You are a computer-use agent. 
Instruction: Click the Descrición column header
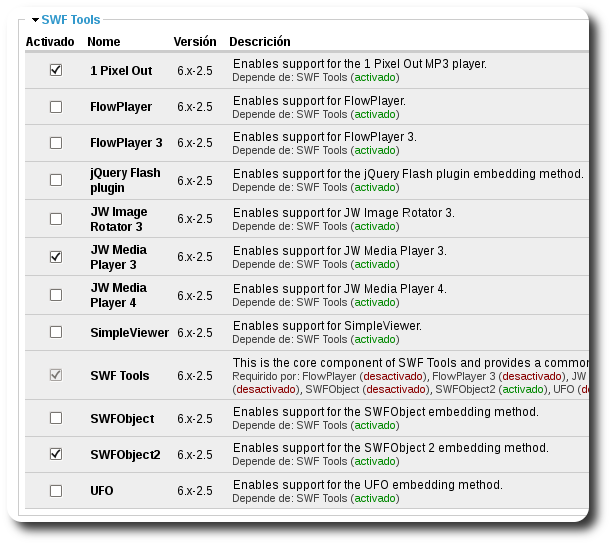260,42
